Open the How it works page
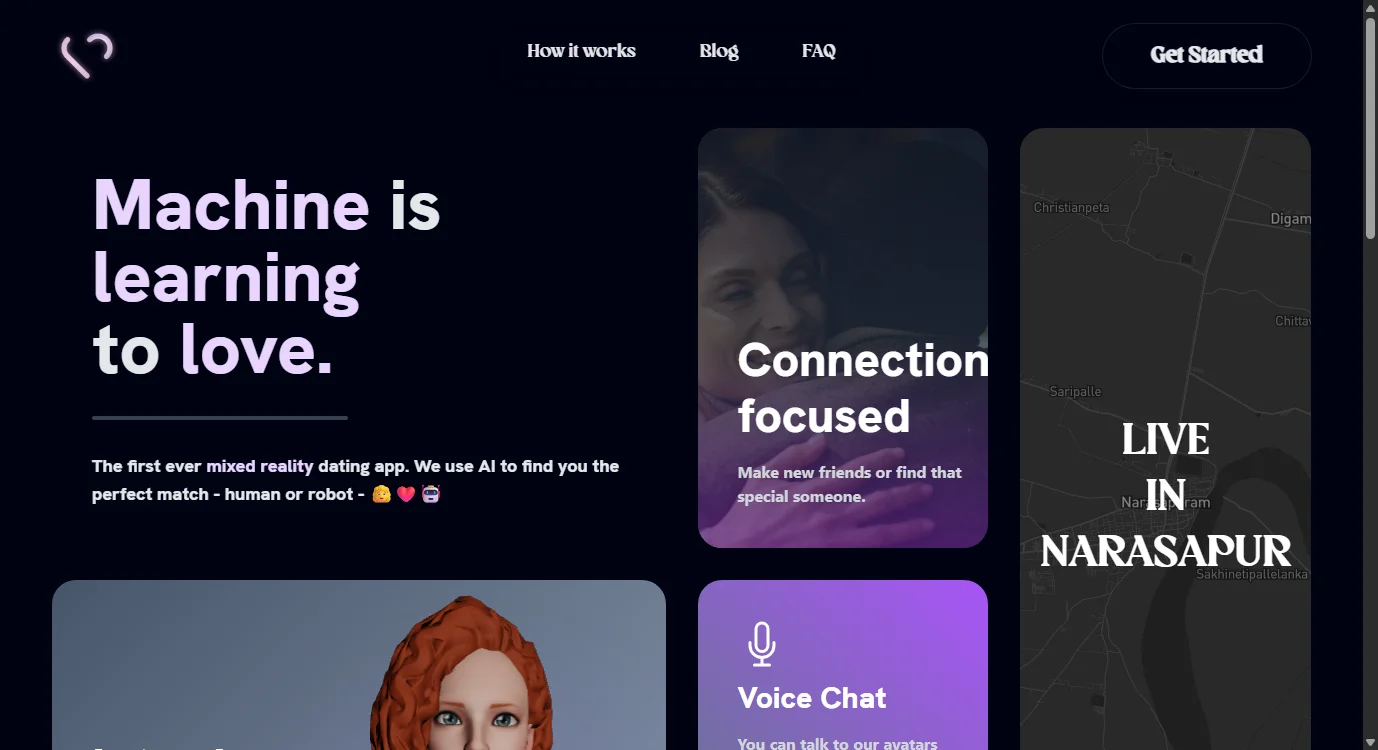This screenshot has height=750, width=1378. (581, 51)
